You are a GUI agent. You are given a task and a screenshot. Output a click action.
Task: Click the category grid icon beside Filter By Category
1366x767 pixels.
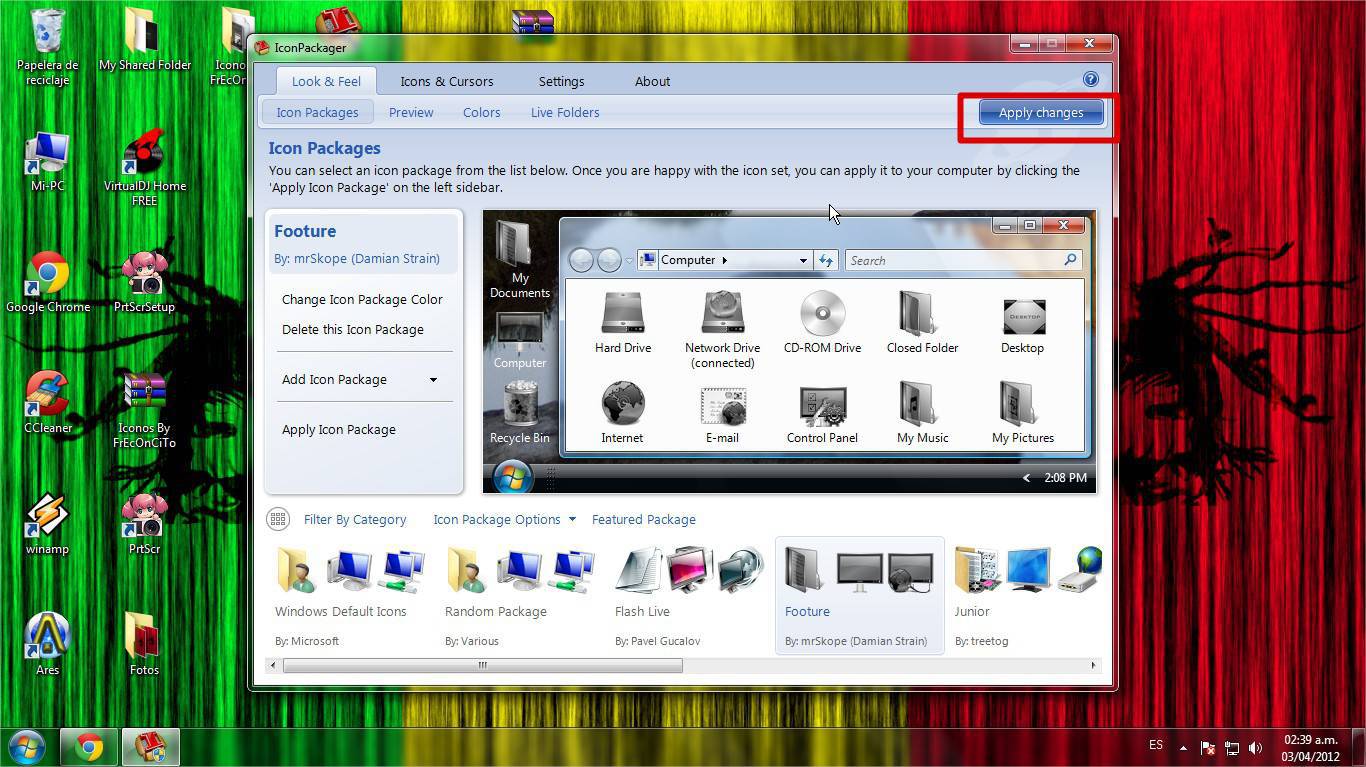[x=278, y=519]
